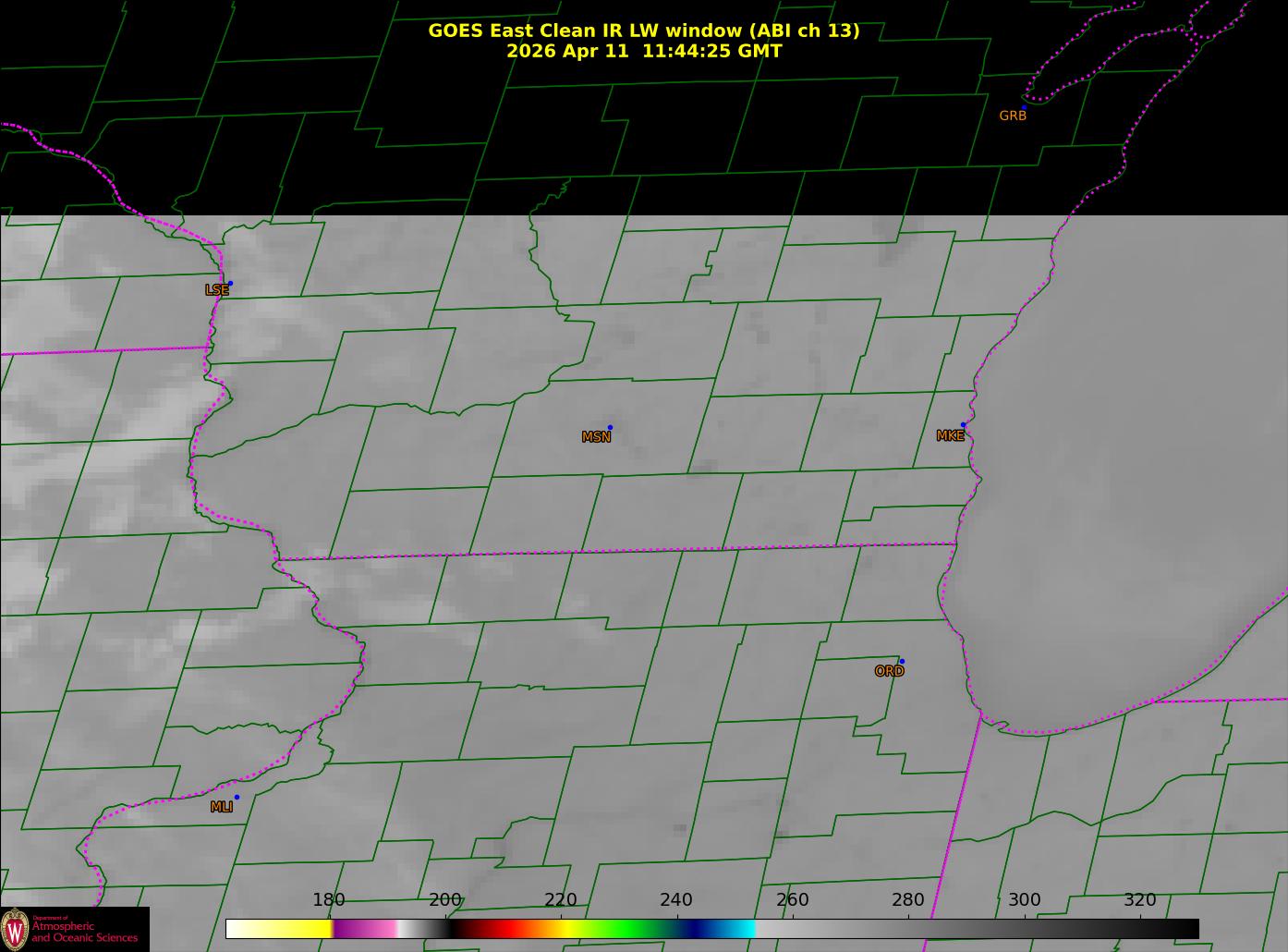
Task: Click the 200 label on the color scale
Action: [x=445, y=899]
